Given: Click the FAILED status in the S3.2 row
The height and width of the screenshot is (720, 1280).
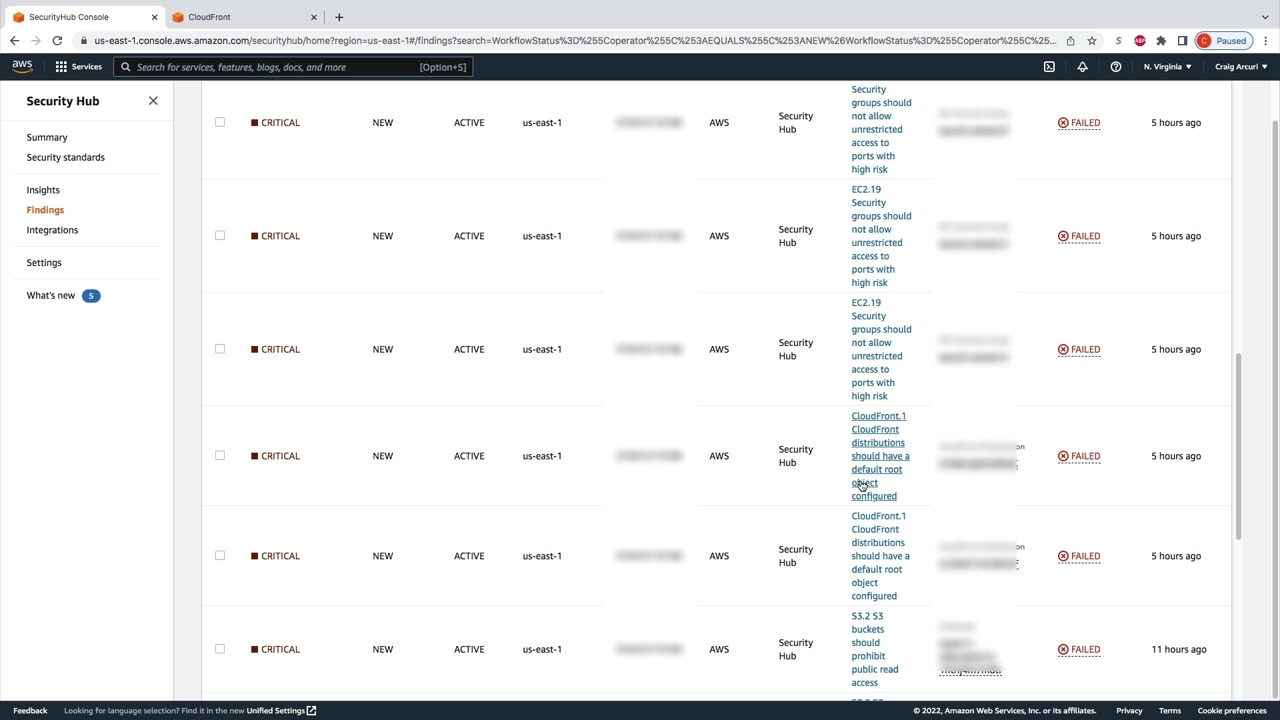Looking at the screenshot, I should click(x=1079, y=649).
